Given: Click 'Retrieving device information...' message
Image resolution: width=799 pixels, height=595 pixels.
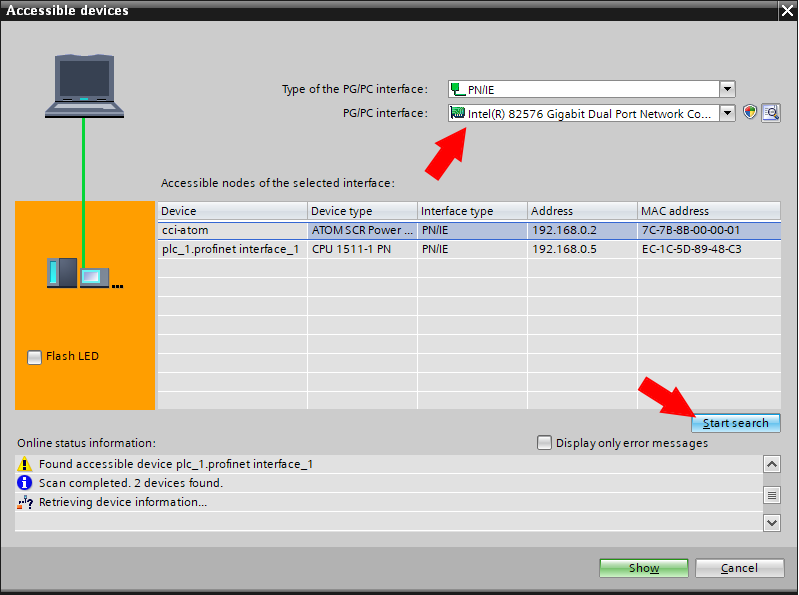Looking at the screenshot, I should (x=123, y=502).
